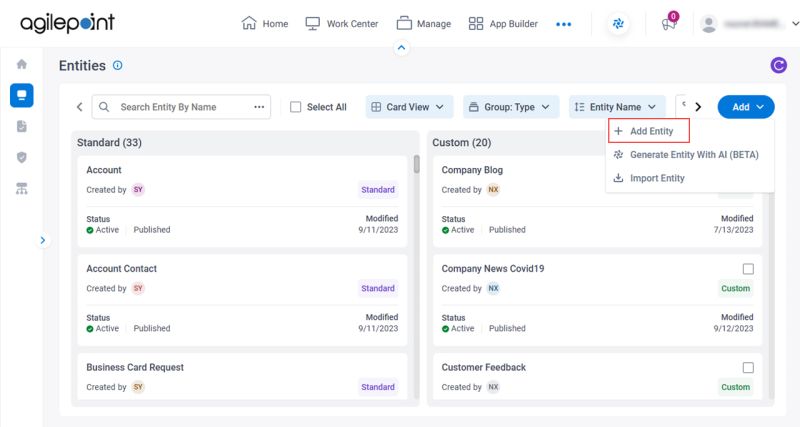Click the Standard column scrollbar
Screen dimensions: 800x427
click(416, 164)
